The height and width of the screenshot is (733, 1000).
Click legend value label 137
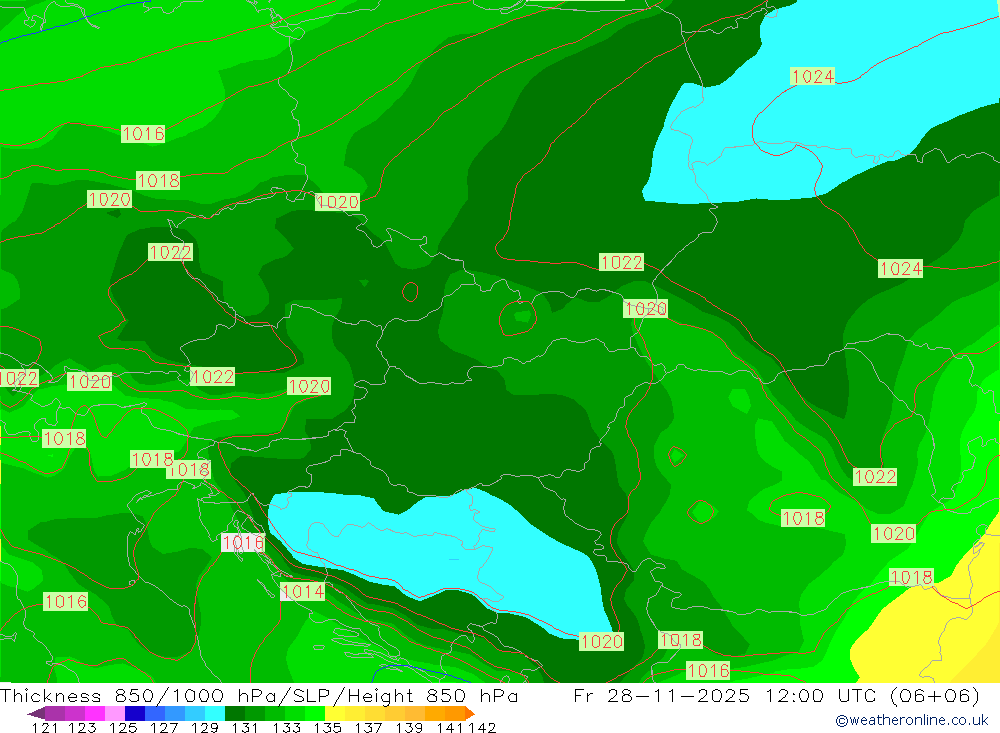click(x=368, y=727)
